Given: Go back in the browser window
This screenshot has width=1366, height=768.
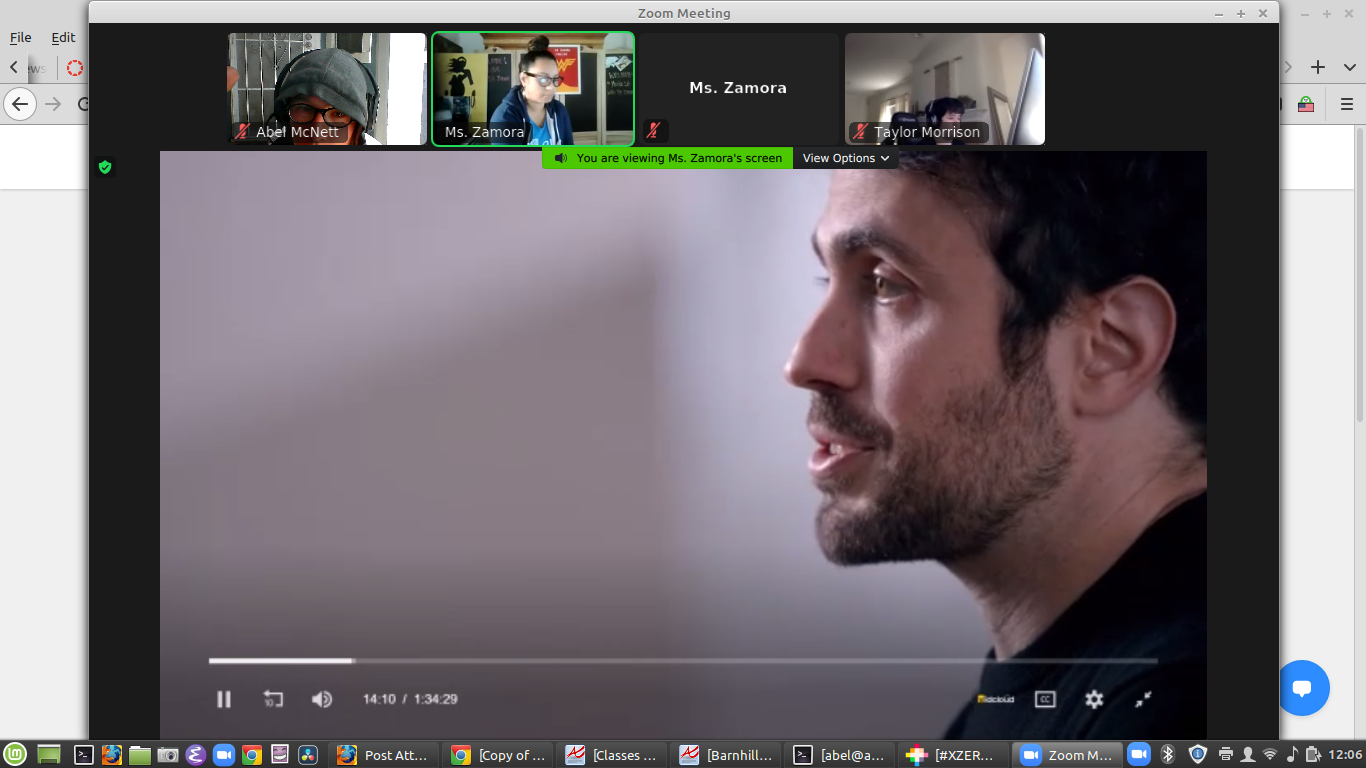Looking at the screenshot, I should 20,104.
